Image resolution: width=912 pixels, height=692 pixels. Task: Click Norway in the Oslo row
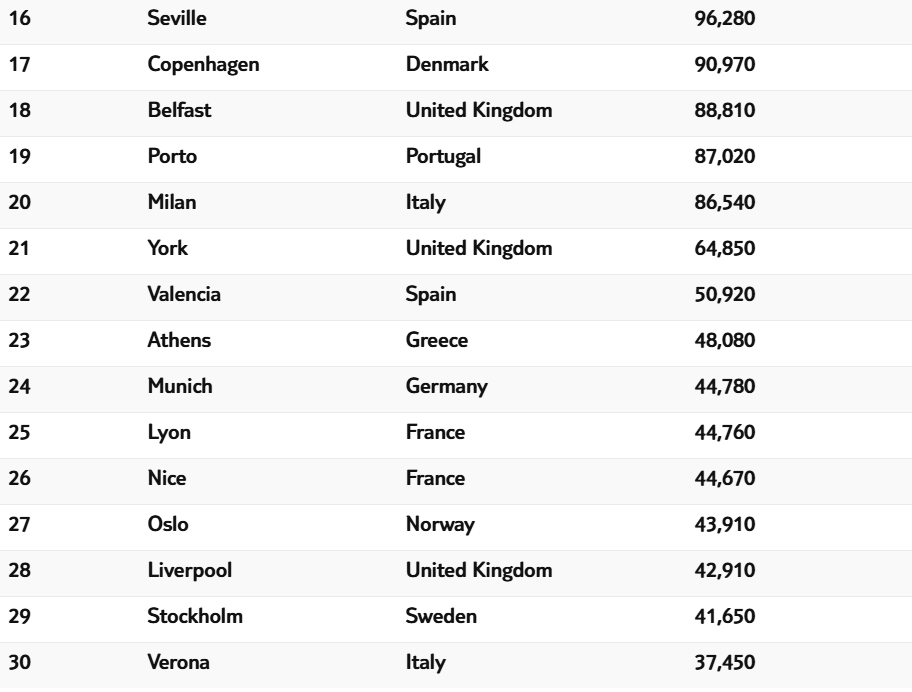pyautogui.click(x=440, y=525)
